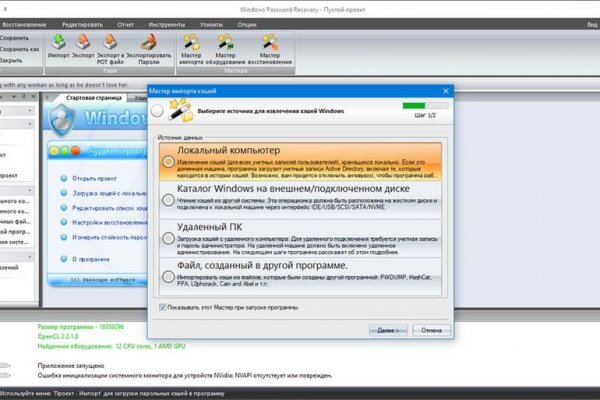Switch to the Стартовая страница tab
This screenshot has width=600, height=400.
94,99
